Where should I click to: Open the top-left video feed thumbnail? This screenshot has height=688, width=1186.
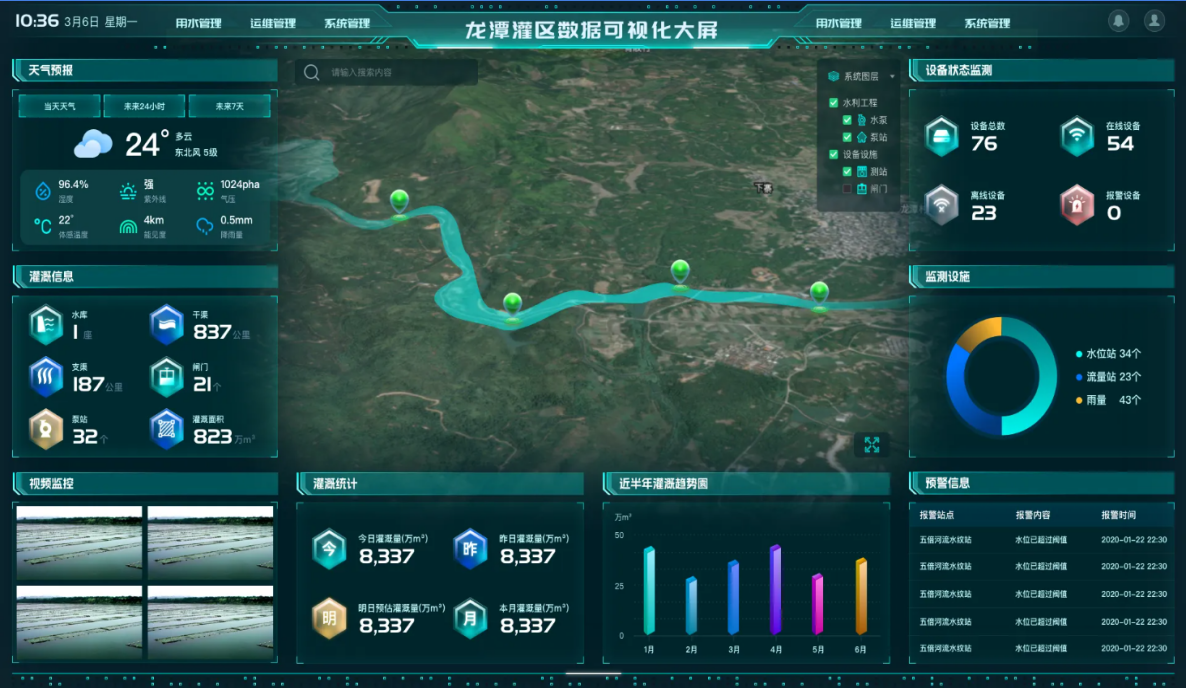(79, 543)
